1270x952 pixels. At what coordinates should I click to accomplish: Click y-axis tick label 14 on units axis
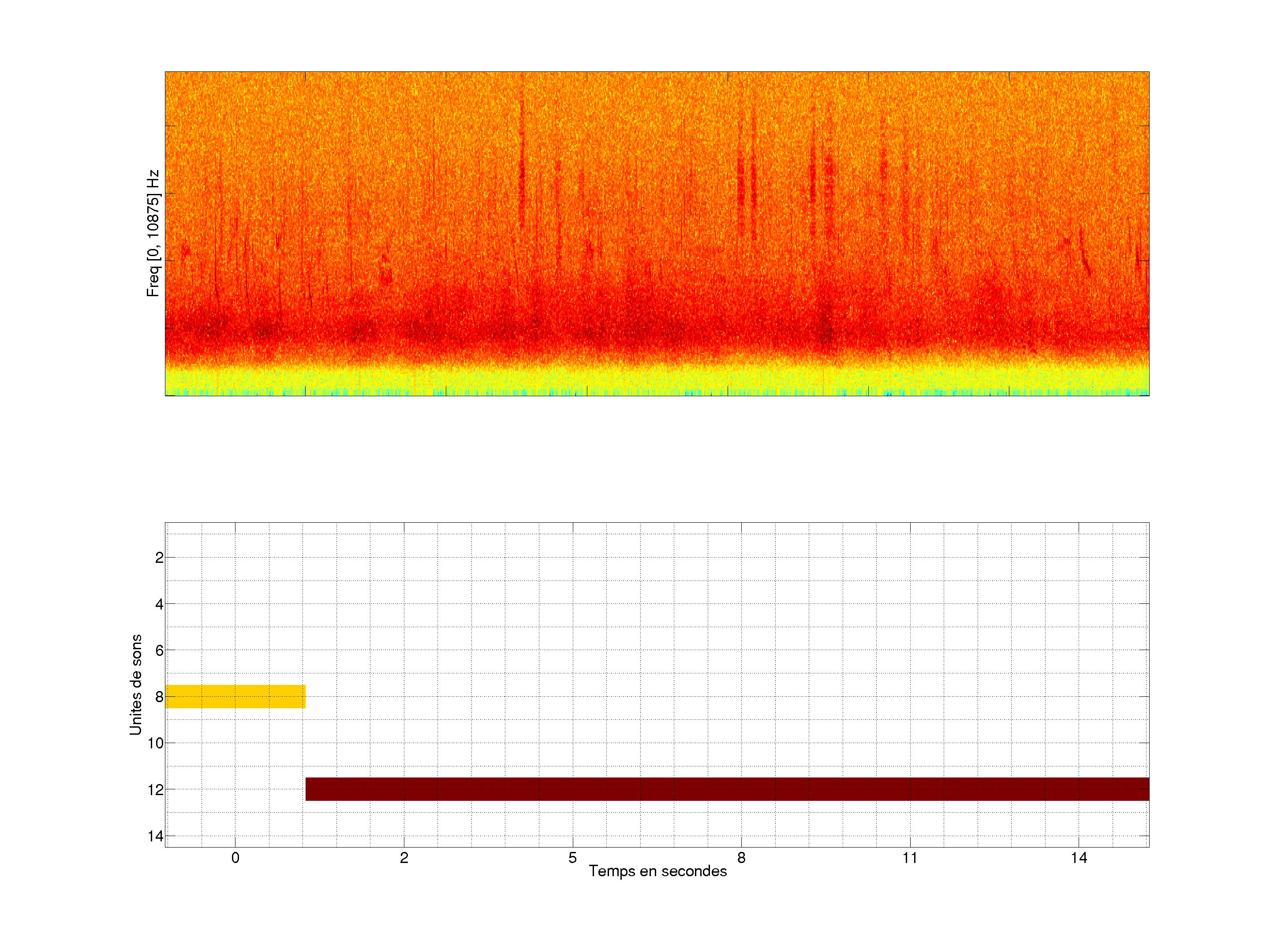(x=156, y=836)
